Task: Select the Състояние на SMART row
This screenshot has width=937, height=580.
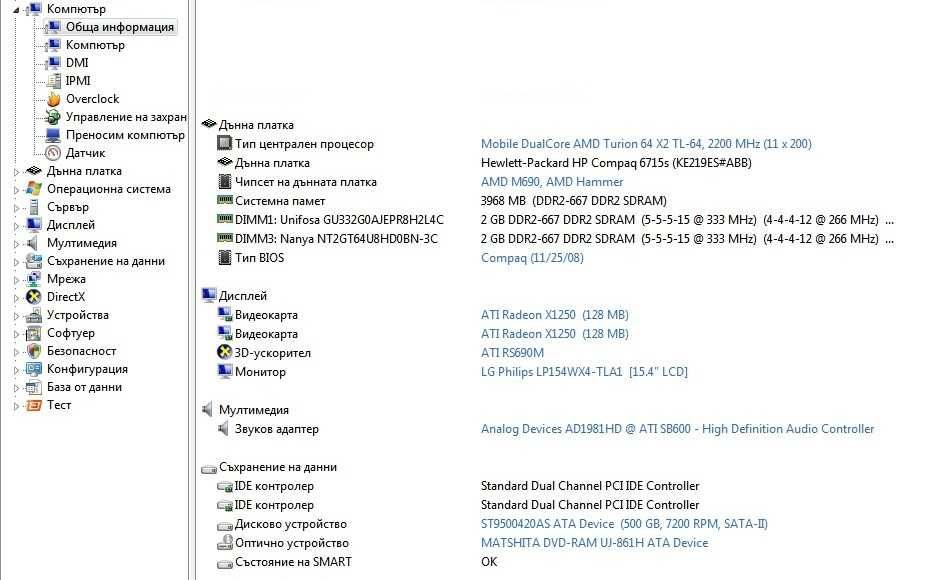Action: [x=293, y=562]
